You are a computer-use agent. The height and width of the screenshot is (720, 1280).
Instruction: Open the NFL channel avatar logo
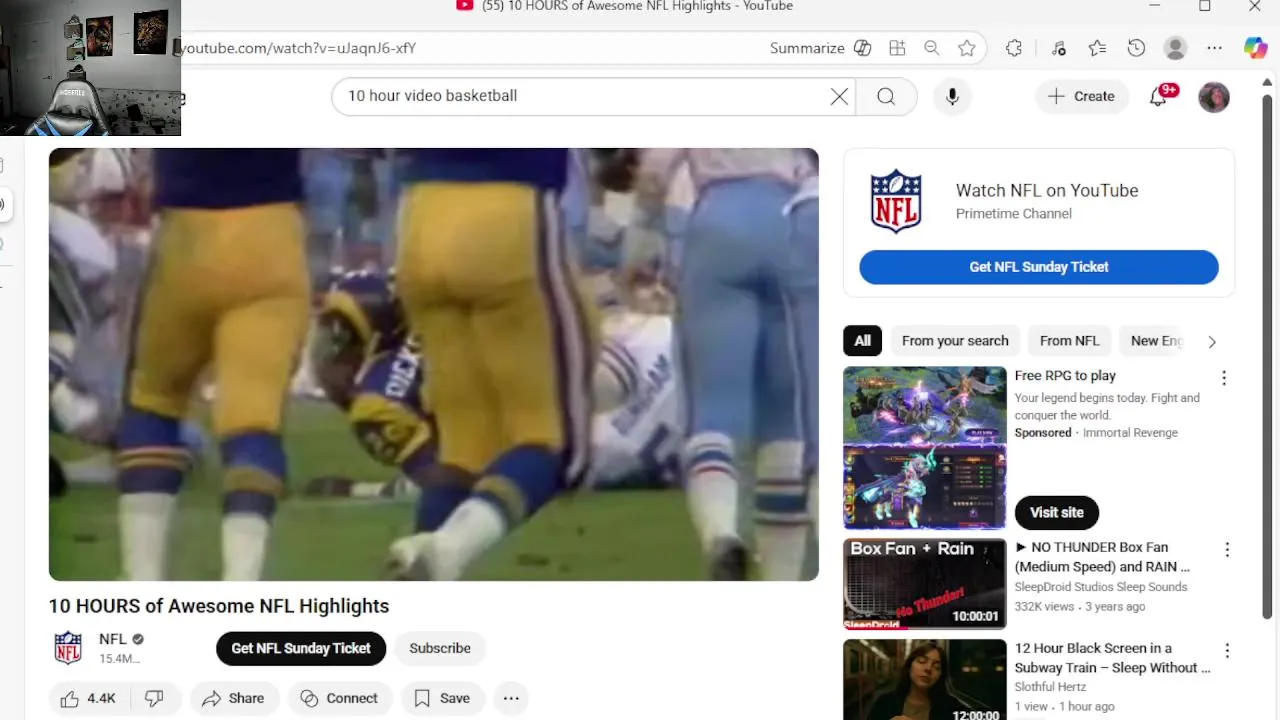[68, 648]
